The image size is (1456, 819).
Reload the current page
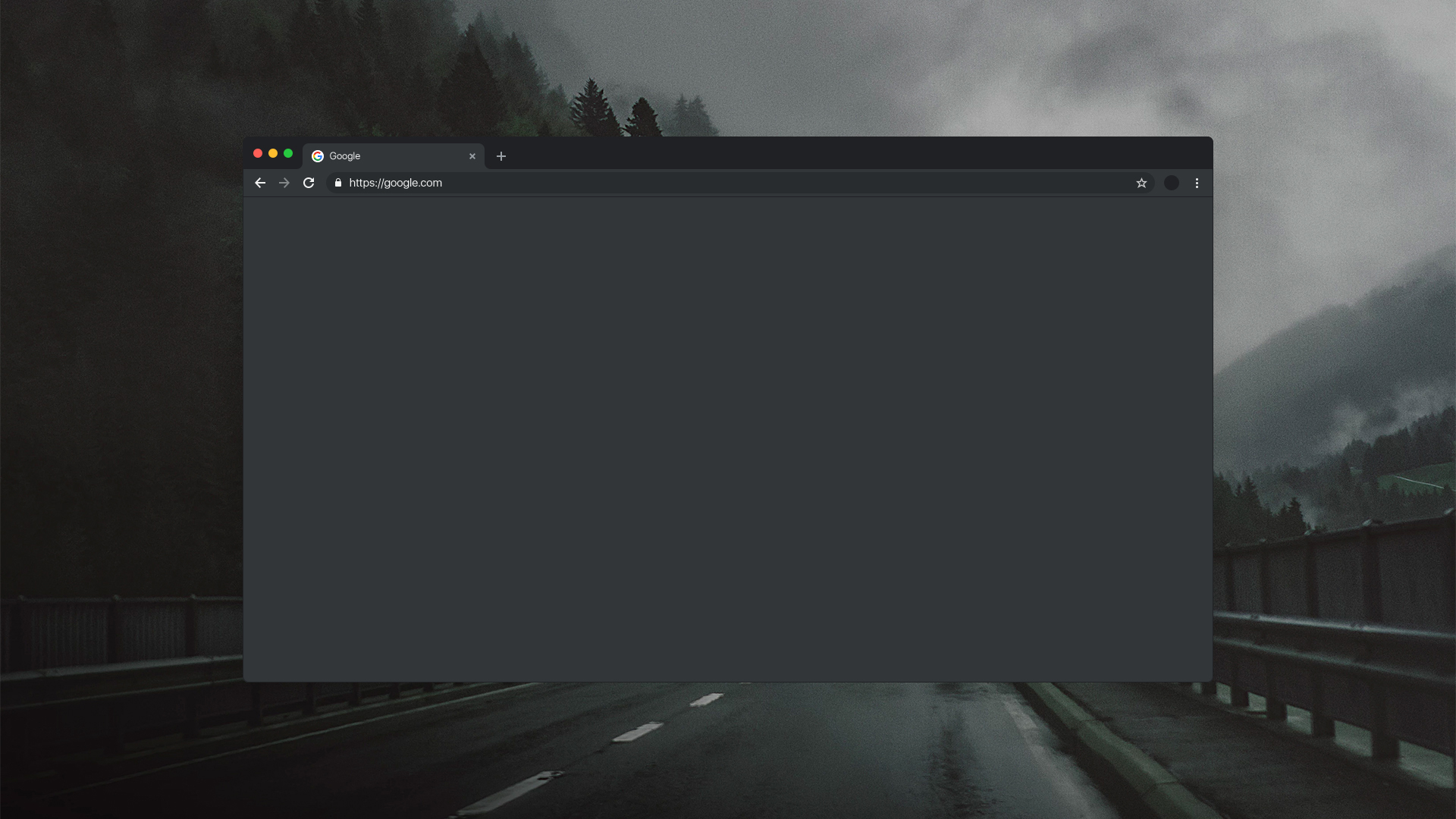pos(309,183)
